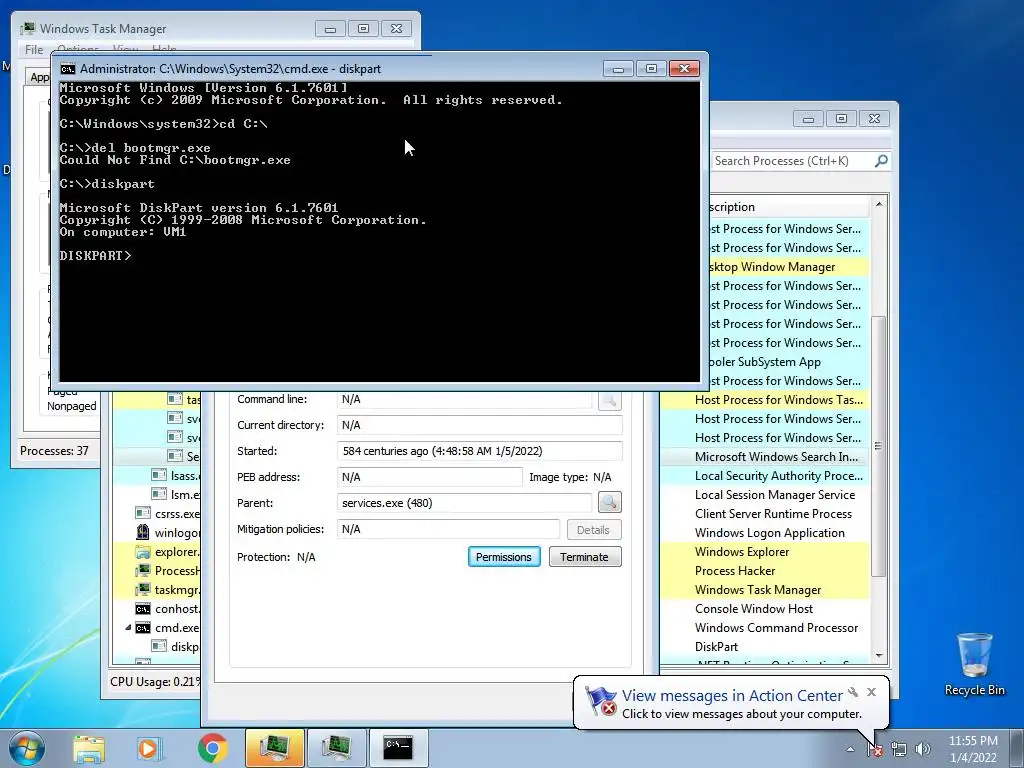The width and height of the screenshot is (1024, 768).
Task: Select the Console Window Host row
Action: pyautogui.click(x=765, y=608)
